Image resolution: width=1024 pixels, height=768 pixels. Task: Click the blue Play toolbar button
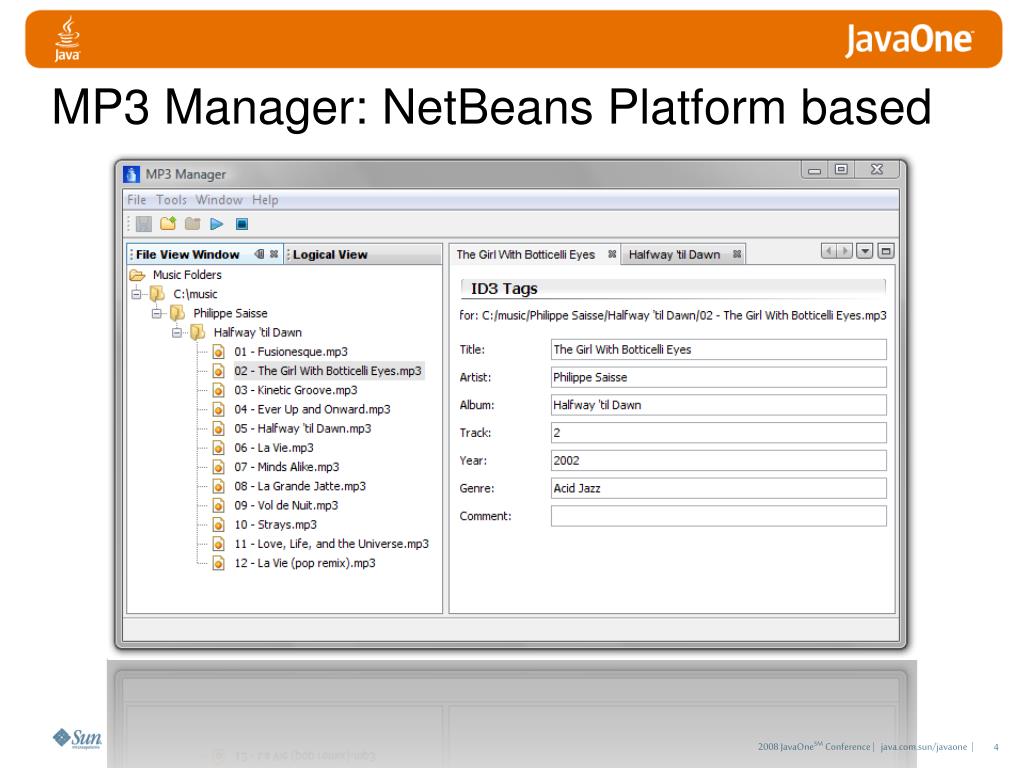217,224
